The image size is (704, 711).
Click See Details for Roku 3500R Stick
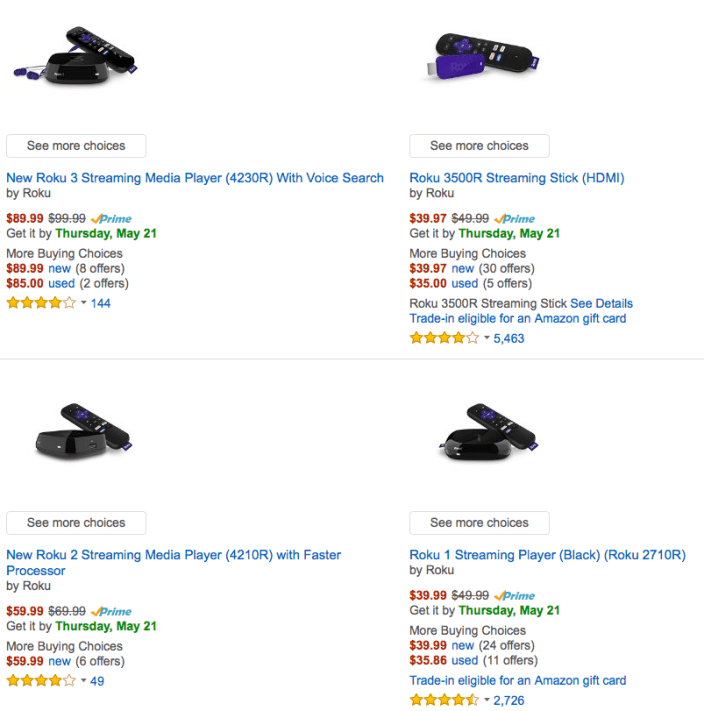pos(601,303)
